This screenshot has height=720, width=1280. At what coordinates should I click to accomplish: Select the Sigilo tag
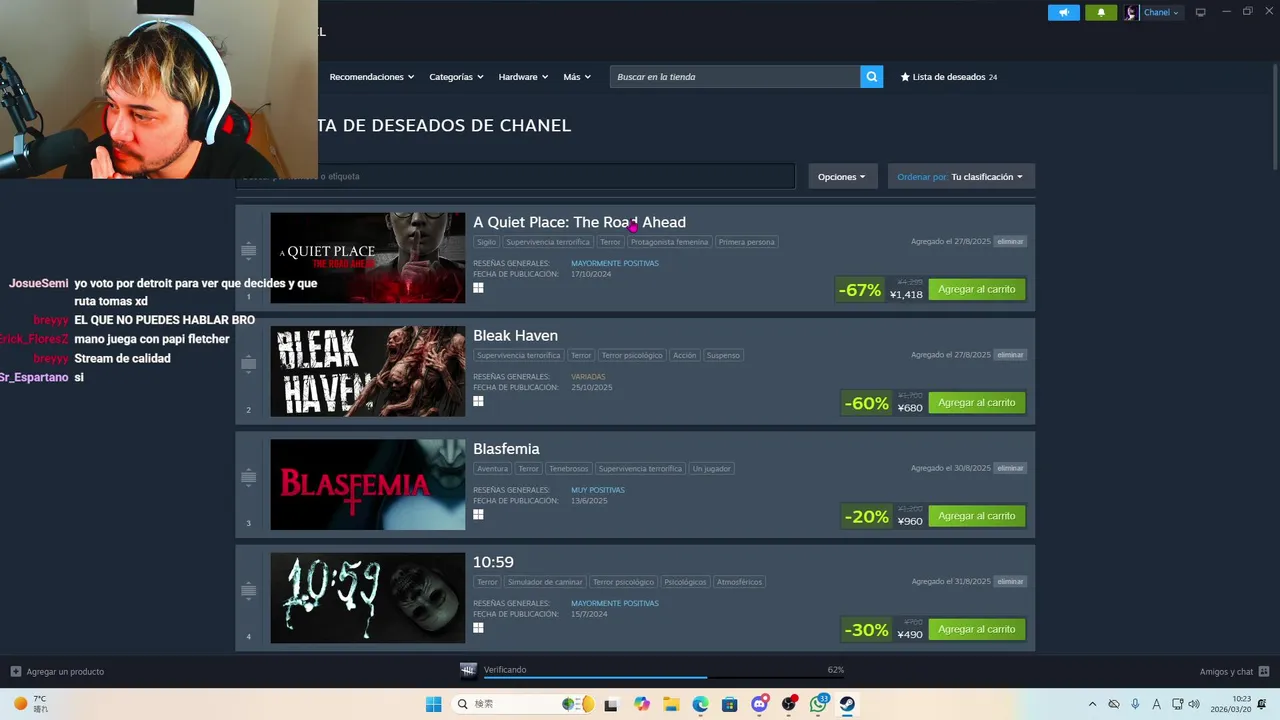click(486, 242)
